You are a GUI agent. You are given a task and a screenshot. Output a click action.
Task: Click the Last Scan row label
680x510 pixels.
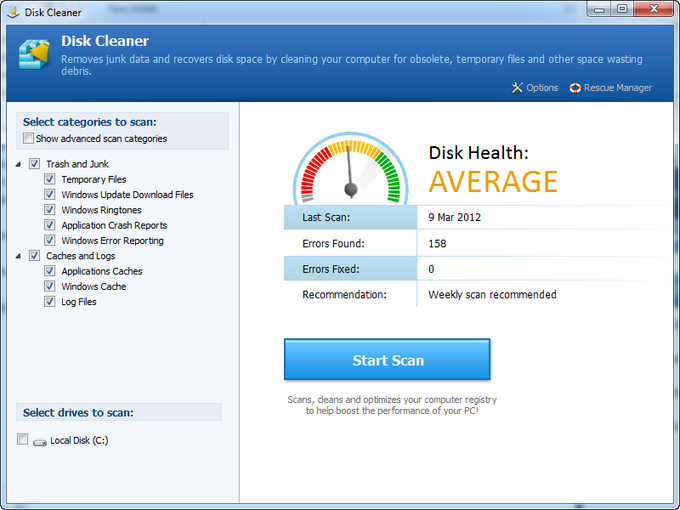coord(325,218)
